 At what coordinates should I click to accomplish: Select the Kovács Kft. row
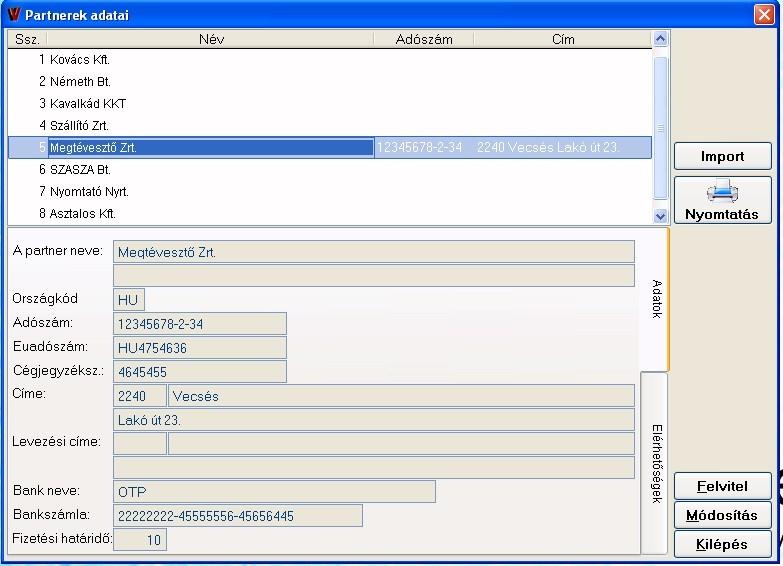(x=330, y=59)
